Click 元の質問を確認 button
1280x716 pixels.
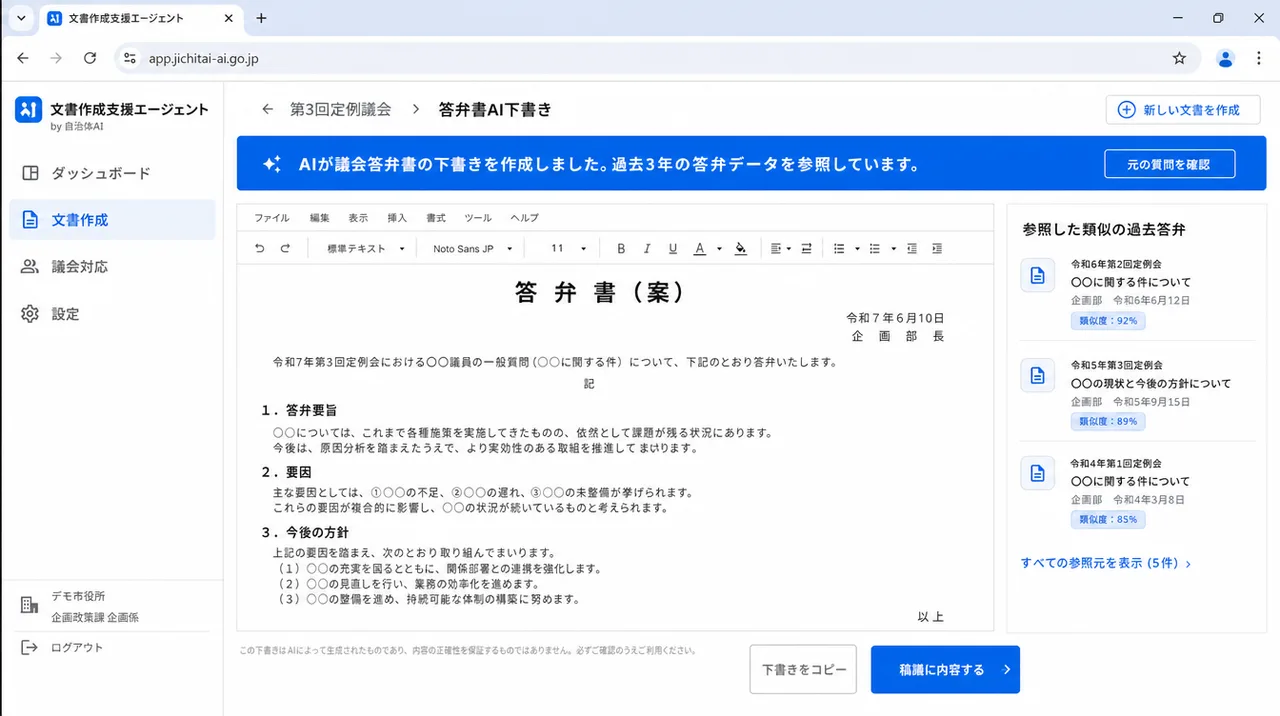point(1169,164)
